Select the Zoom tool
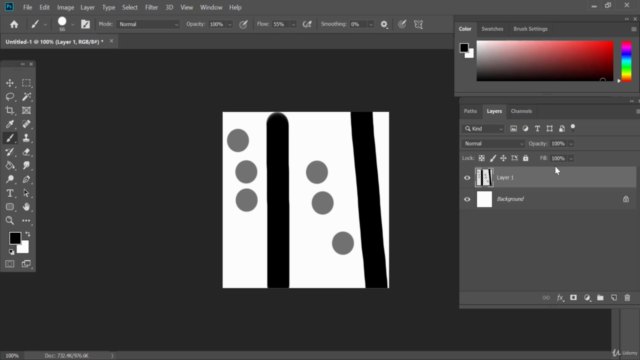This screenshot has height=360, width=640. click(10, 220)
